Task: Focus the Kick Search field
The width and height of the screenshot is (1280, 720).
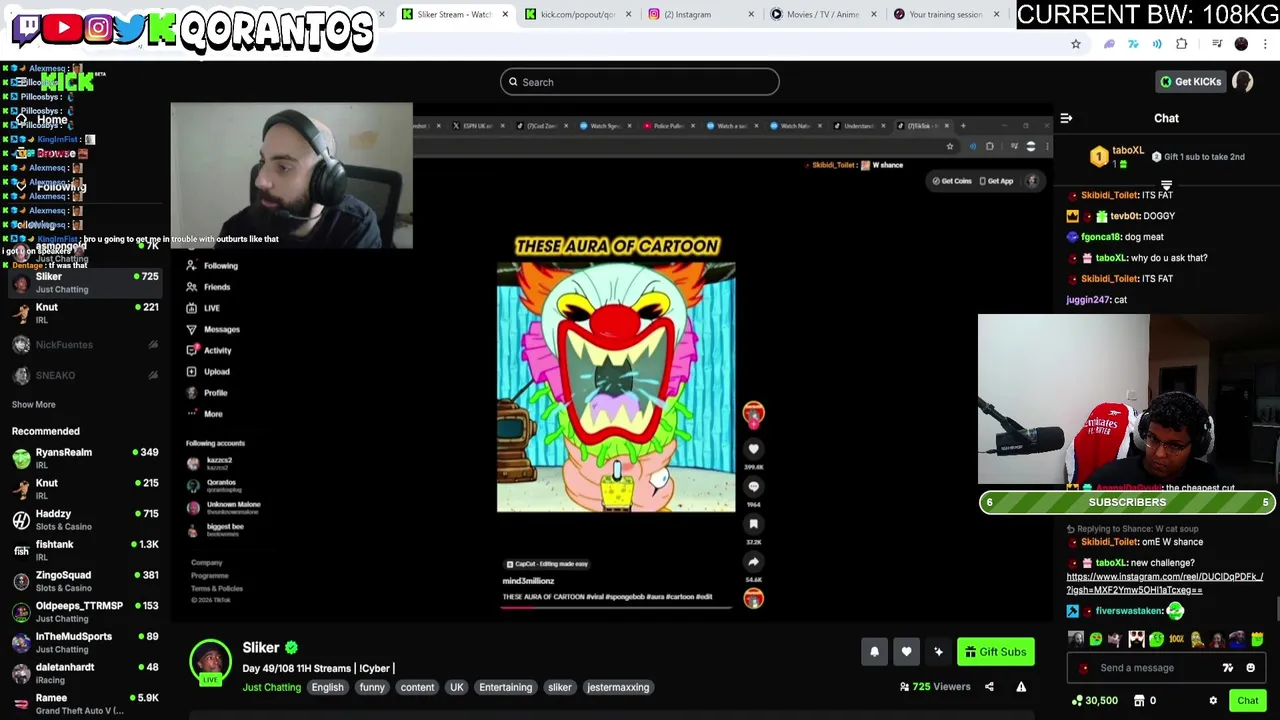Action: click(x=640, y=82)
